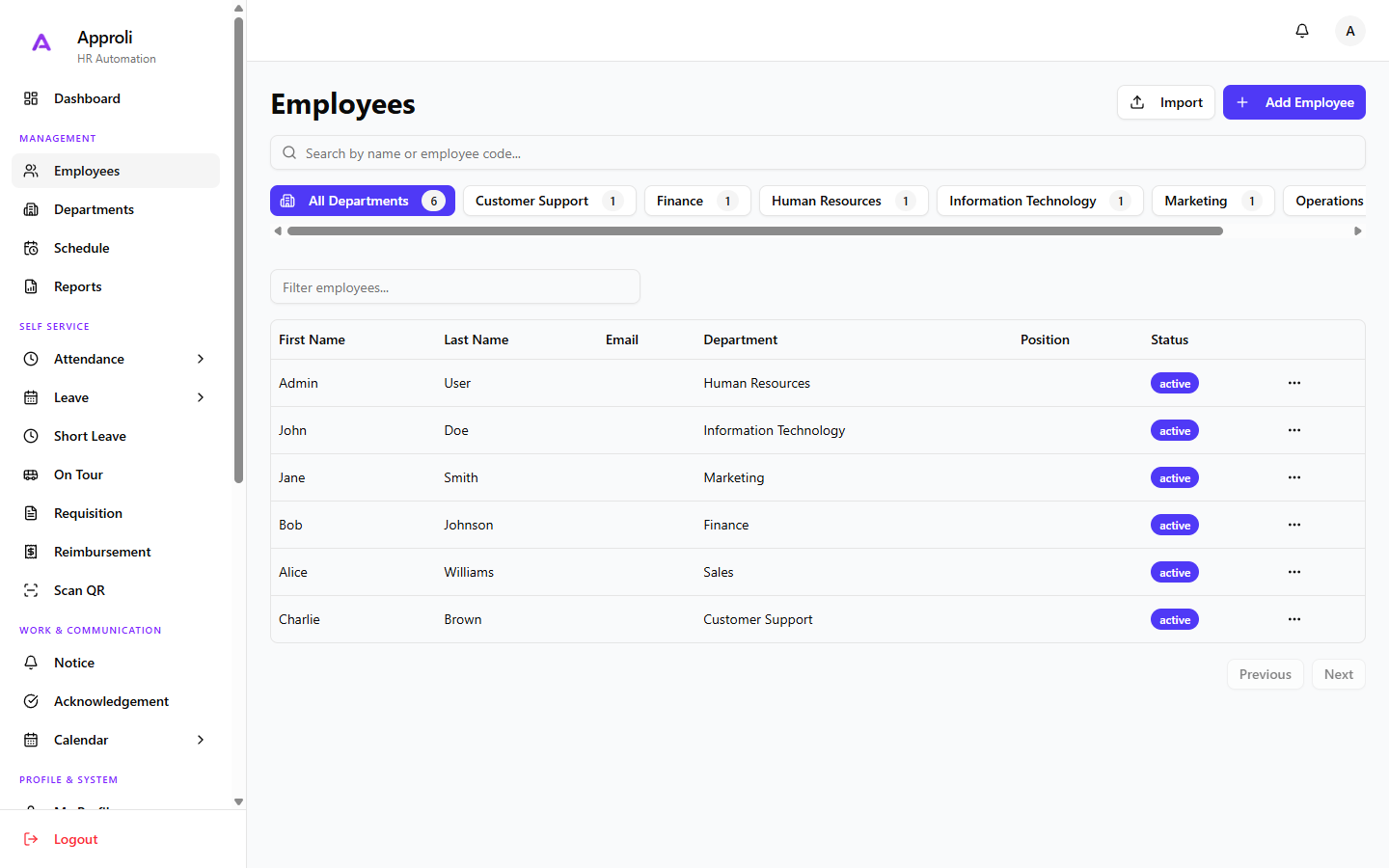This screenshot has width=1389, height=868.
Task: Open actions menu for John Doe row
Action: point(1294,430)
